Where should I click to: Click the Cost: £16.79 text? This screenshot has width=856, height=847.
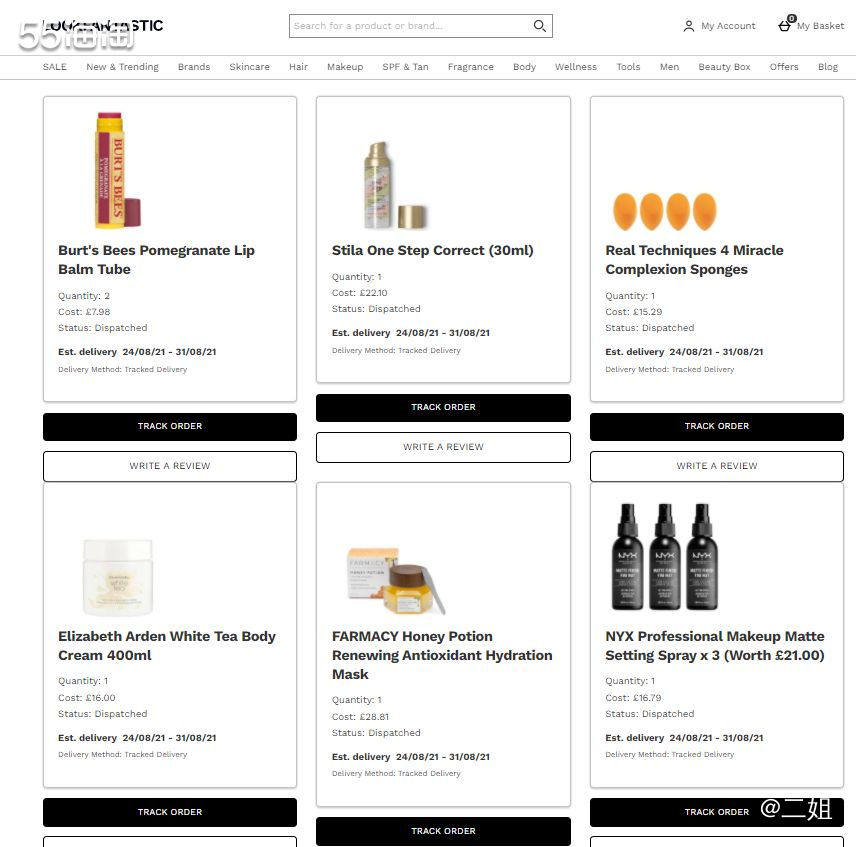pos(633,697)
